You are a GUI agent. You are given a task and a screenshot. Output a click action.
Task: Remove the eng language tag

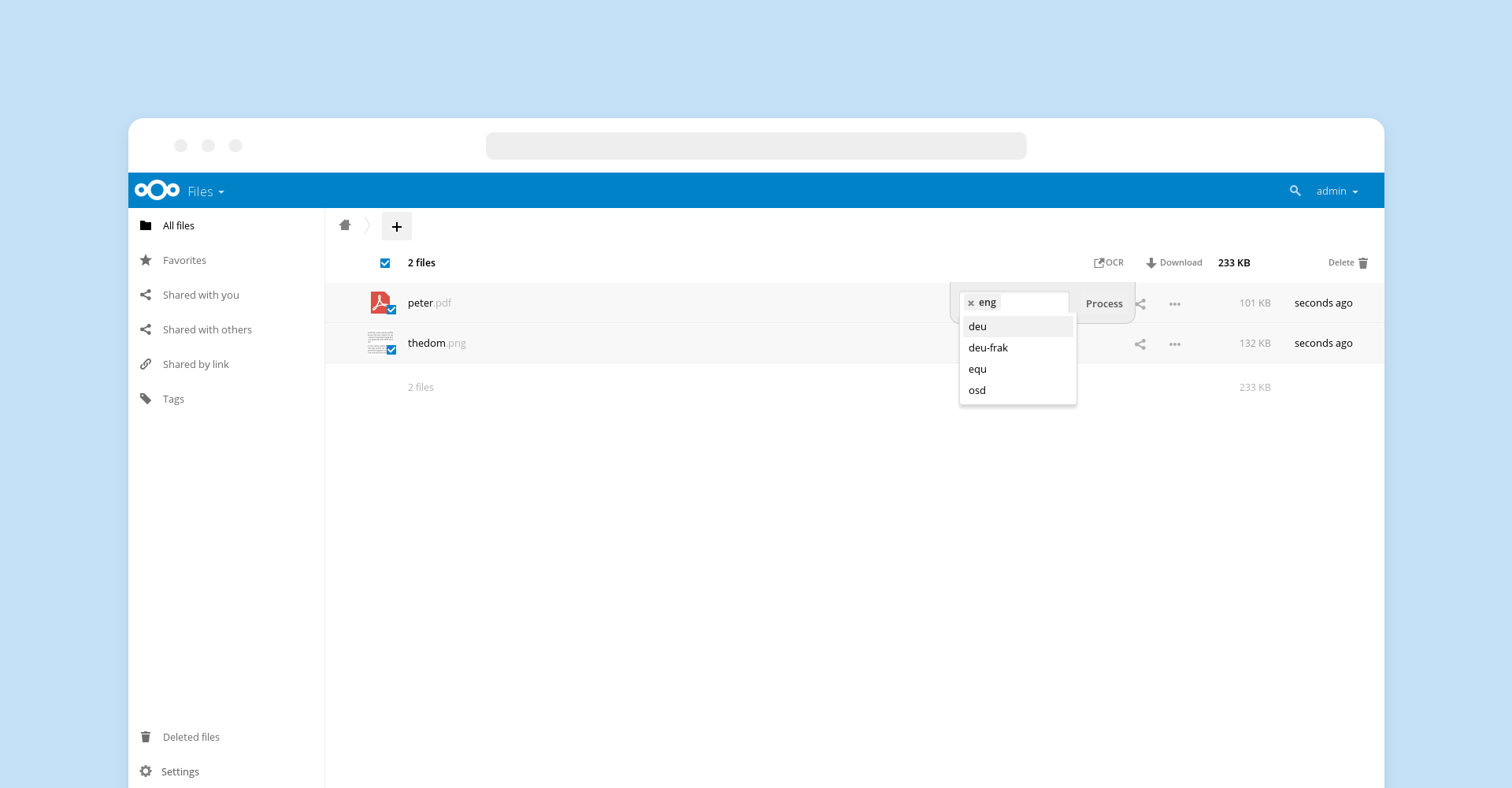click(x=971, y=303)
